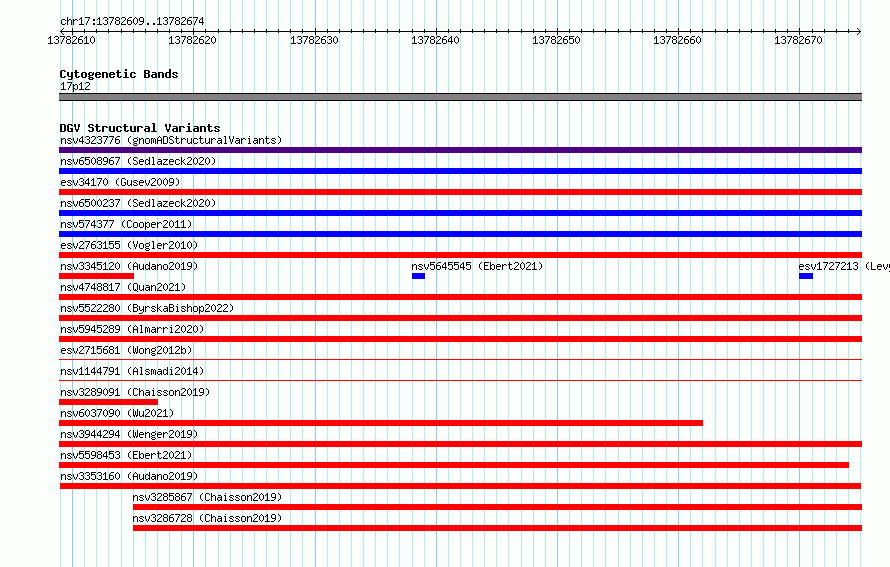Open nsv4748817 (Quan2021) variant label
This screenshot has width=890, height=567.
[x=123, y=287]
